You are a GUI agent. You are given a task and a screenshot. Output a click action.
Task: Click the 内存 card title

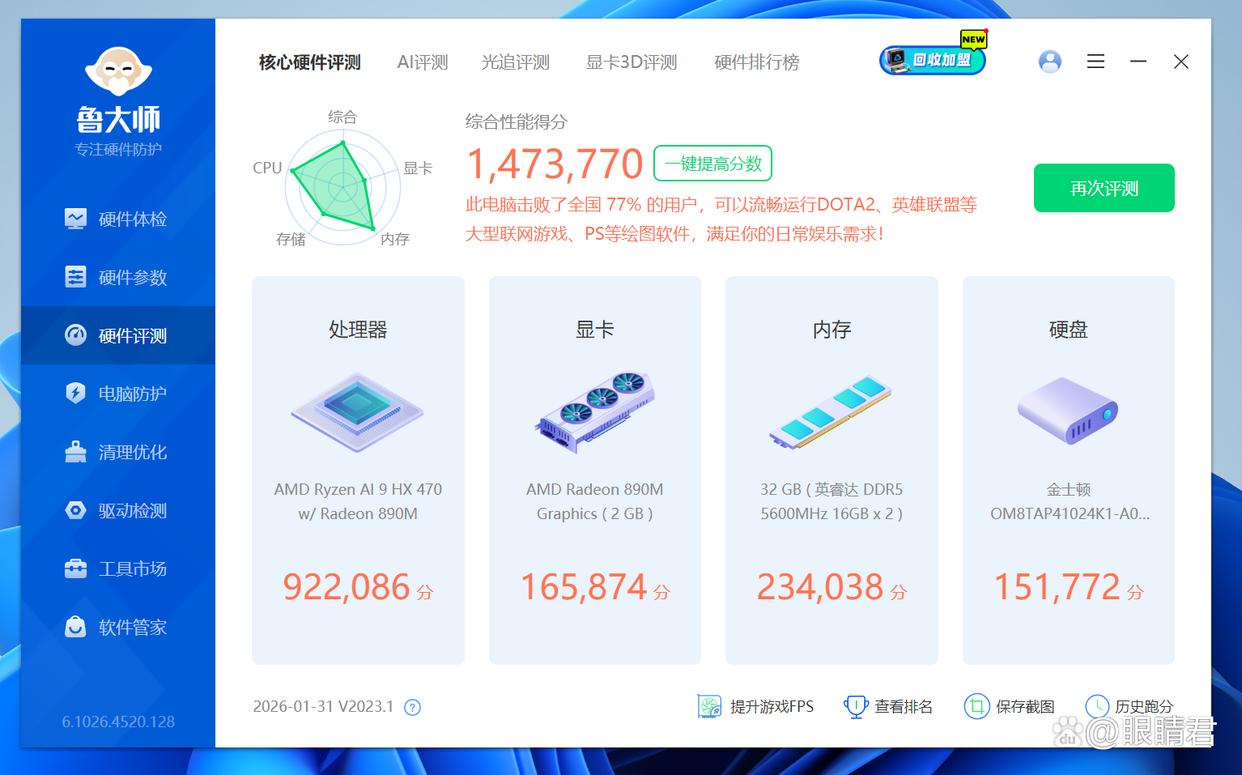pos(831,329)
